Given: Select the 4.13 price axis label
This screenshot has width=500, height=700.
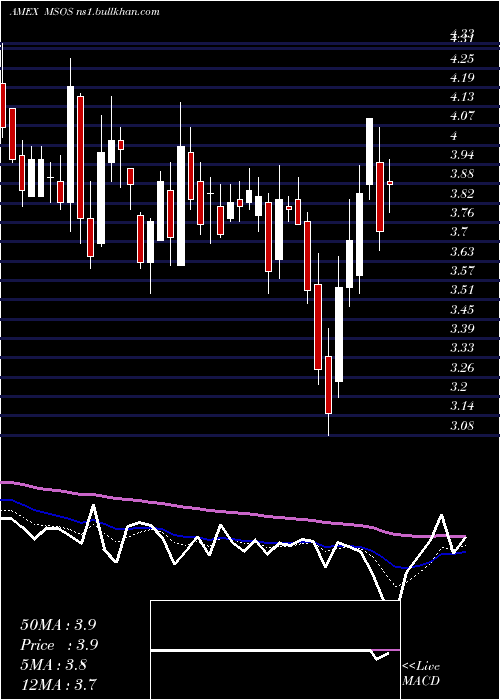Looking at the screenshot, I should tap(462, 97).
